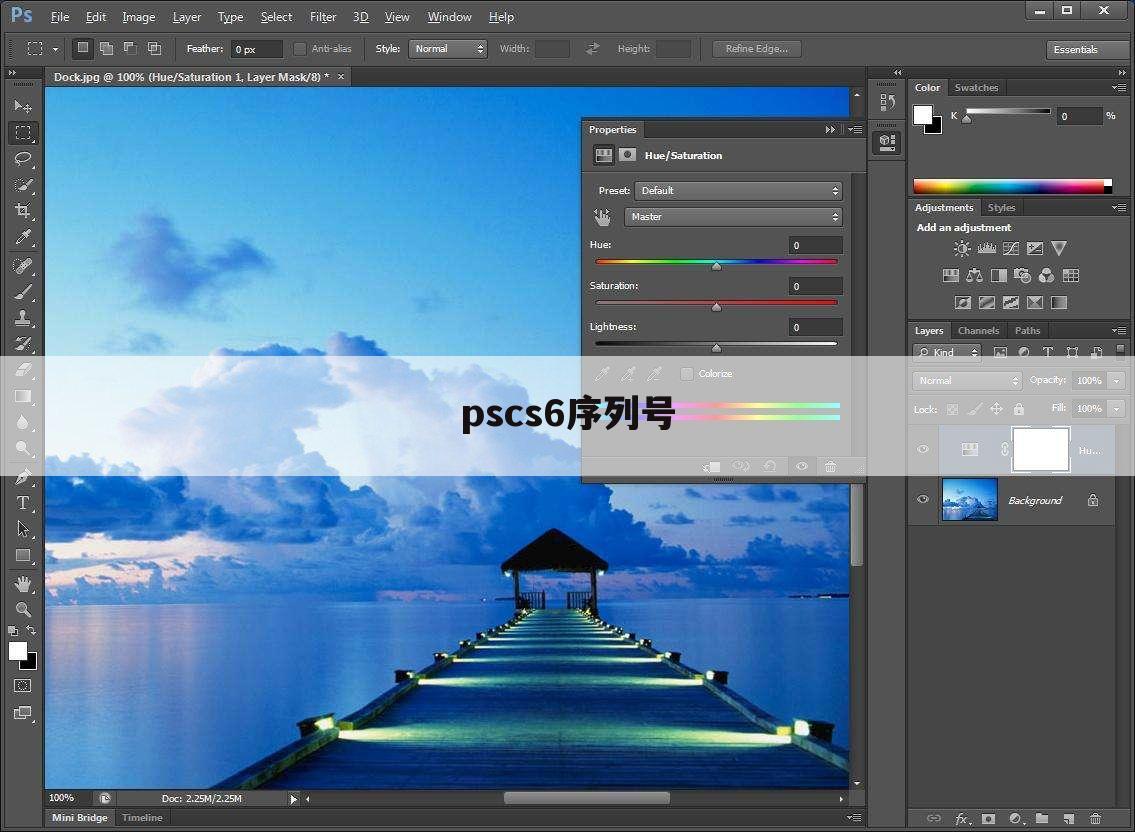
Task: Hide the Background layer
Action: point(923,499)
